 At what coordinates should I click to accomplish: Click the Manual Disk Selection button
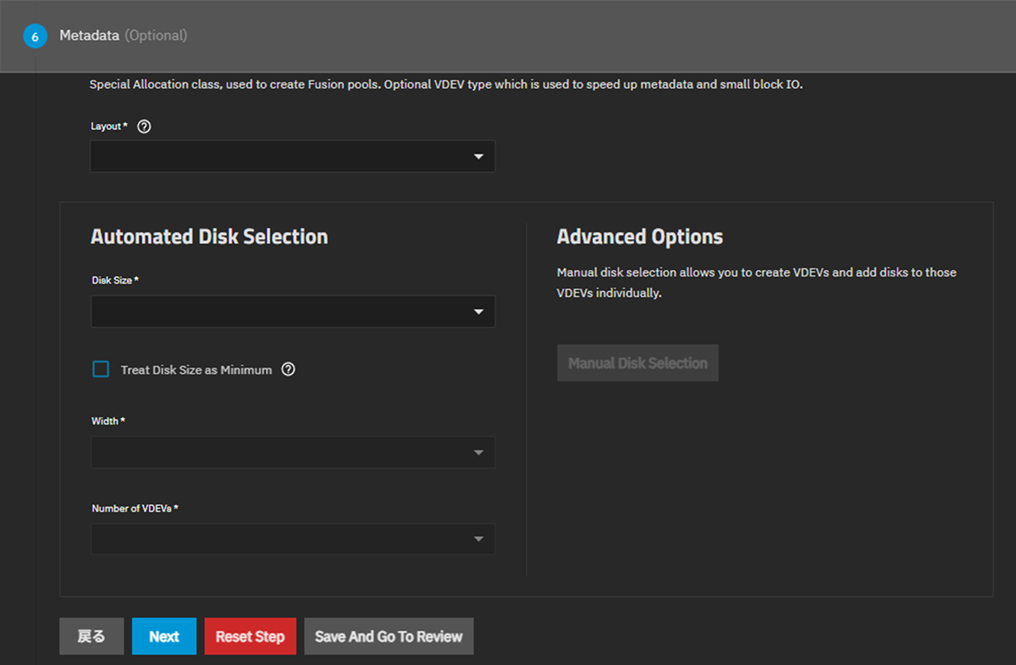(x=638, y=363)
